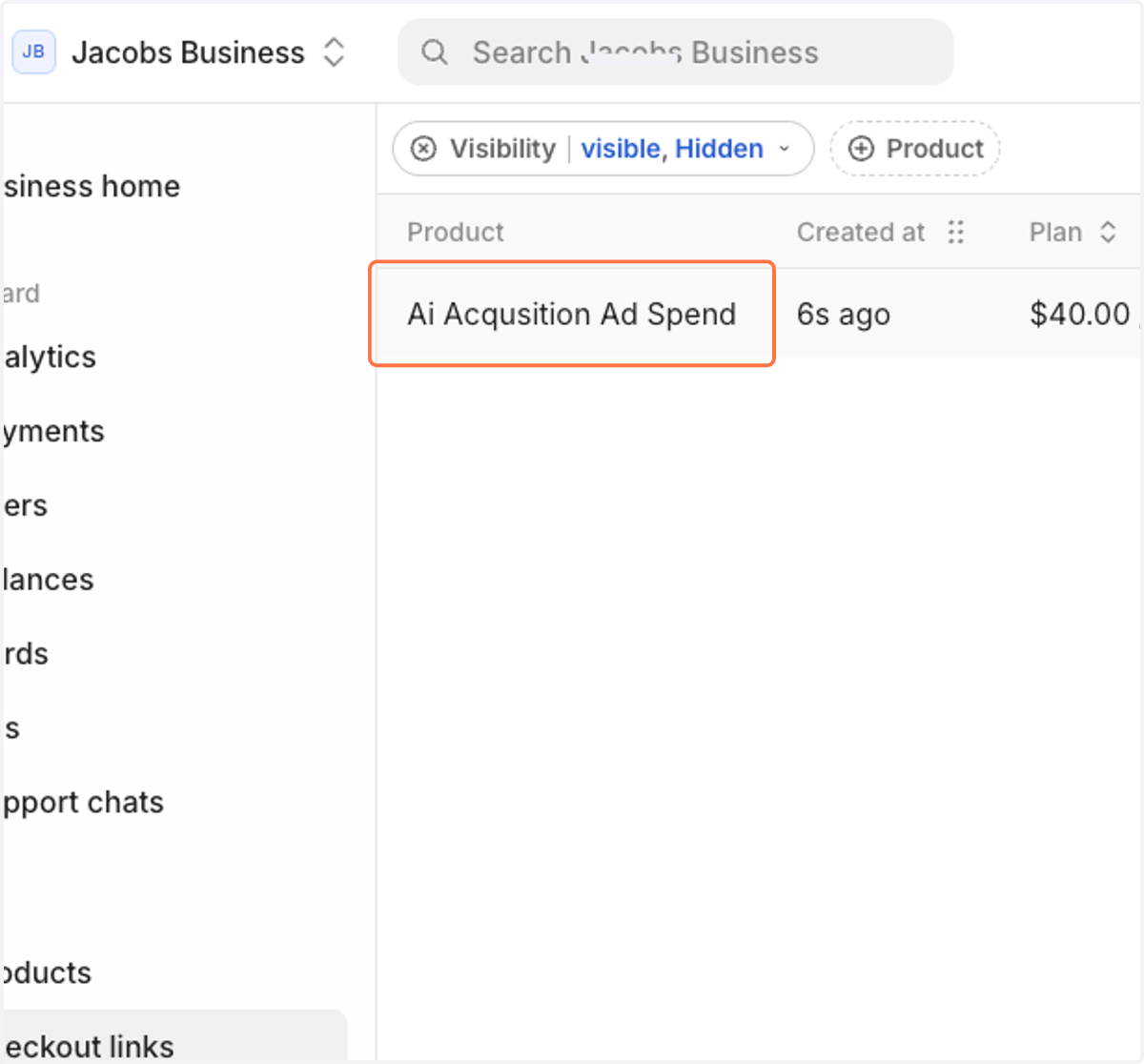Click the drag dots beside Created at

click(x=956, y=232)
